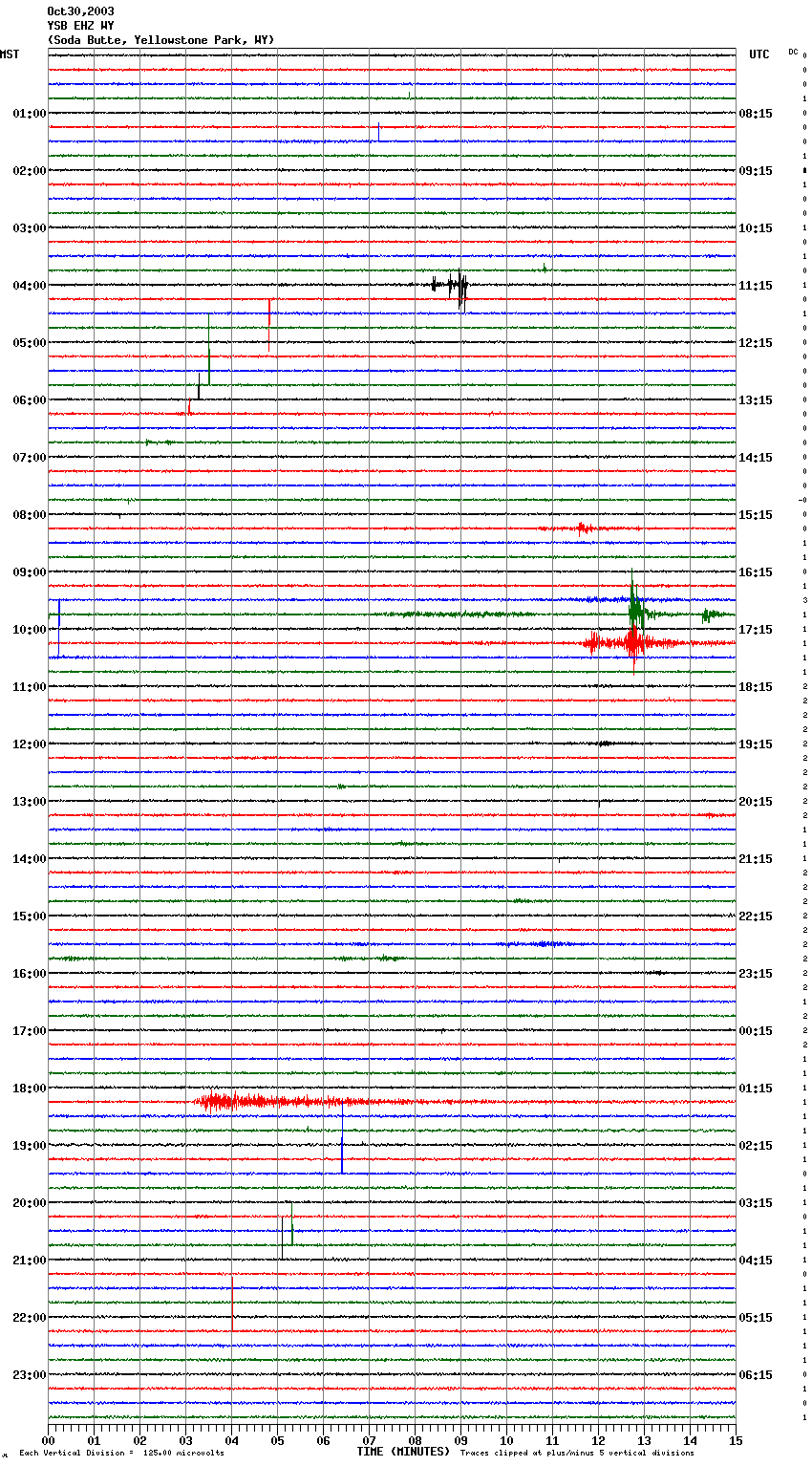
Task: Click the 02:00 MST time label
Action: click(30, 171)
